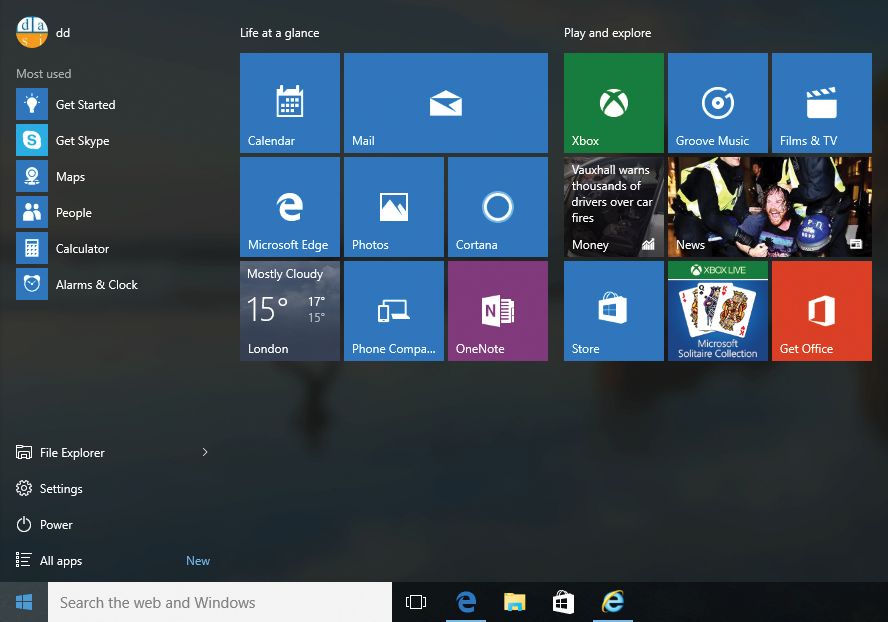Start Groove Music
Viewport: 888px width, 622px height.
[717, 102]
